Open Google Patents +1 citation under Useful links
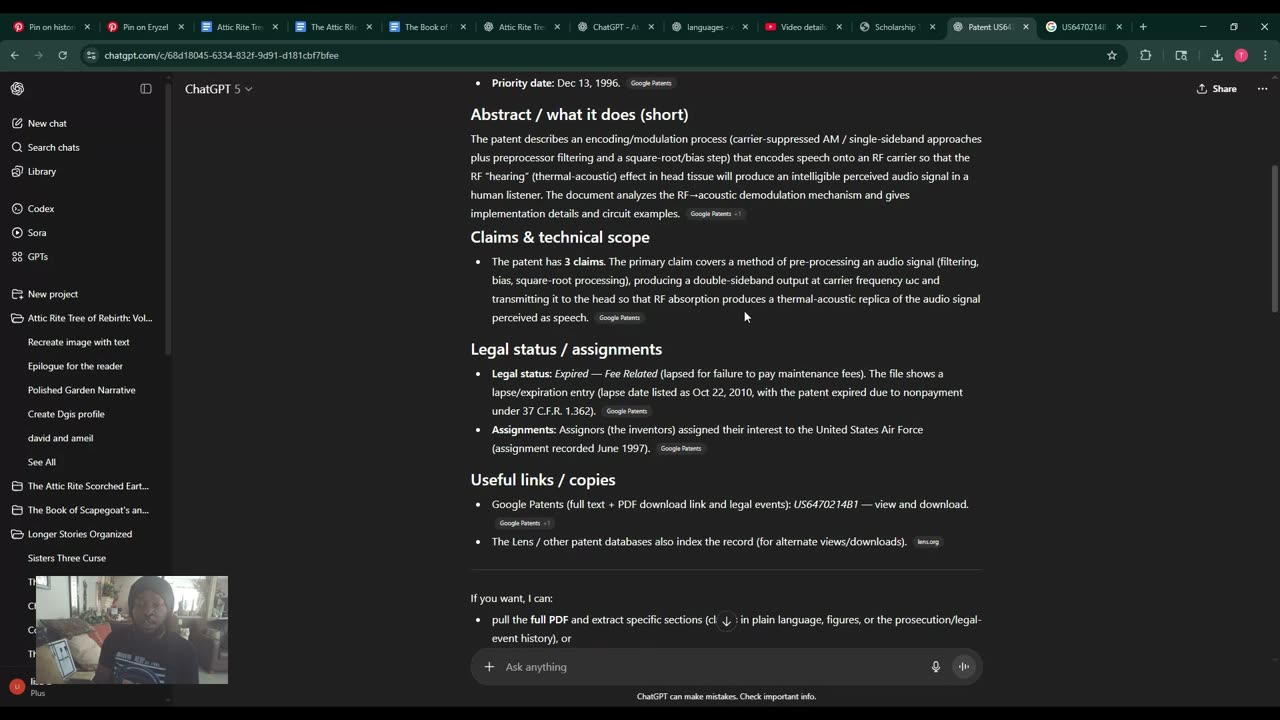Image resolution: width=1280 pixels, height=720 pixels. (x=525, y=523)
